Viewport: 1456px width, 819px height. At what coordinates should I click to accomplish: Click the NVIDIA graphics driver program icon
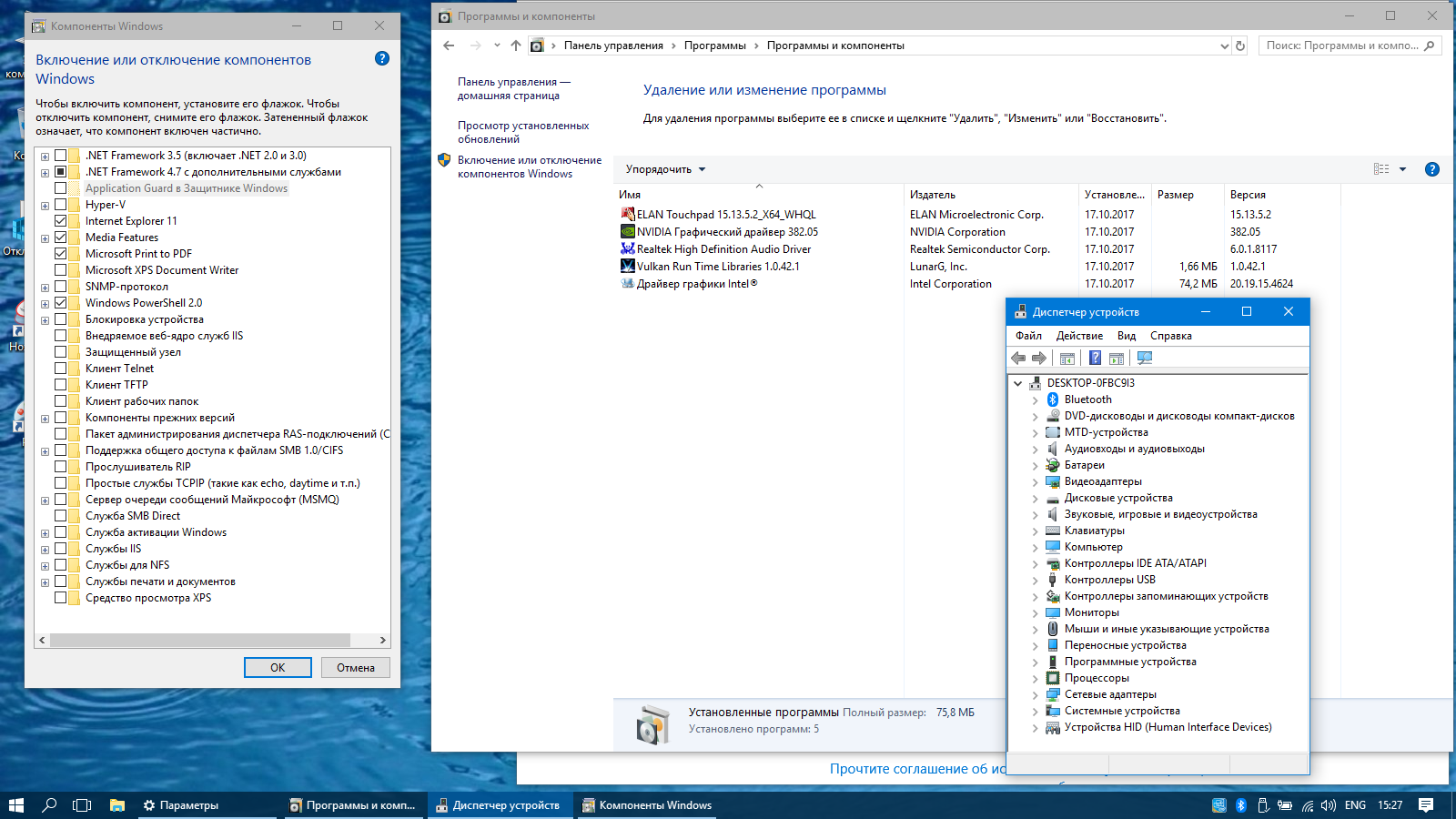pyautogui.click(x=627, y=232)
